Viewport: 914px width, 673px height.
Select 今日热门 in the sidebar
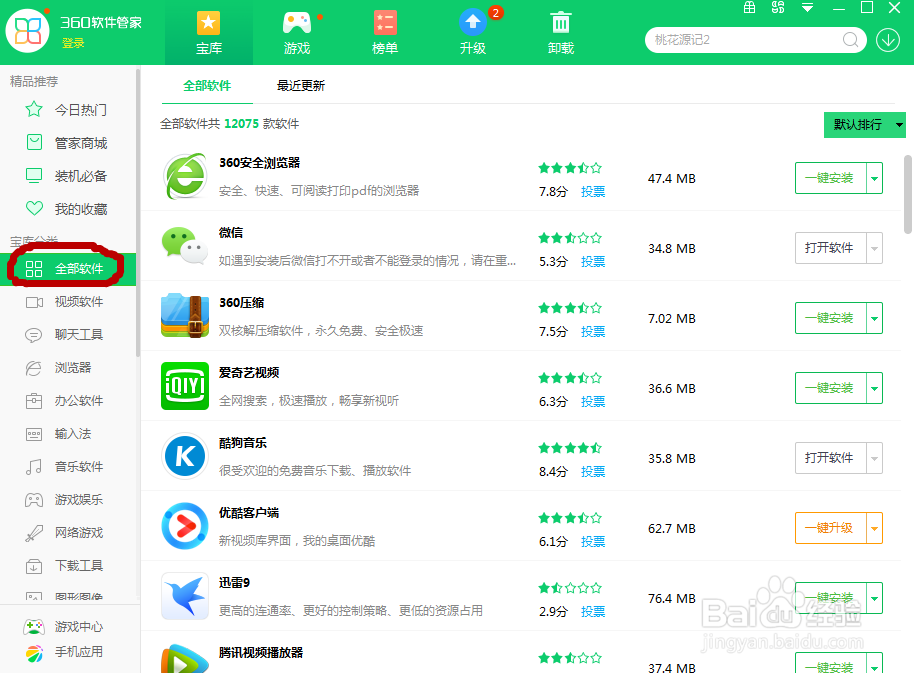(x=68, y=110)
